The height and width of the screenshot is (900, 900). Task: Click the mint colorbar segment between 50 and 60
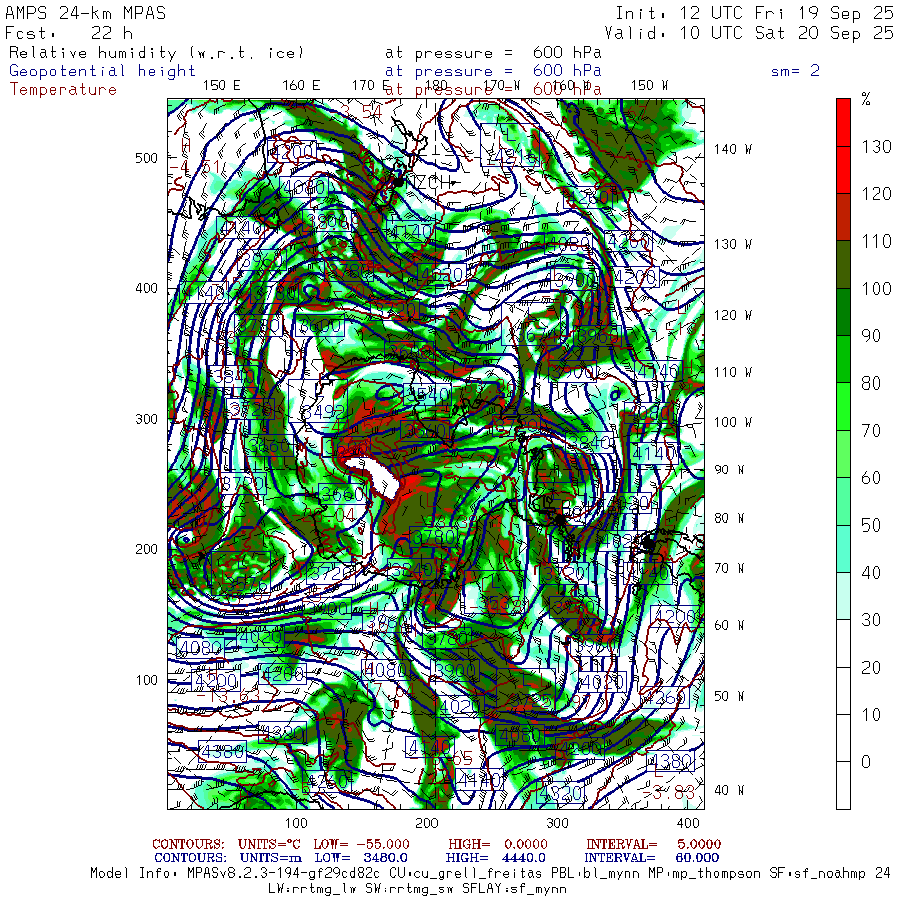point(843,501)
